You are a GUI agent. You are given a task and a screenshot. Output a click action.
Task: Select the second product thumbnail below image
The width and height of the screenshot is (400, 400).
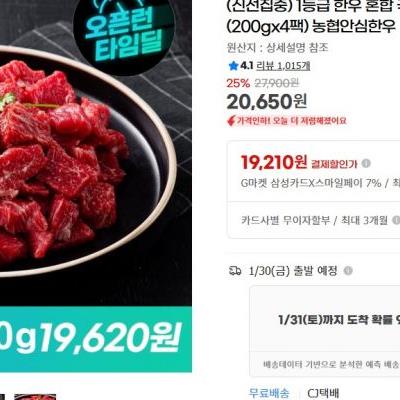click(35, 397)
